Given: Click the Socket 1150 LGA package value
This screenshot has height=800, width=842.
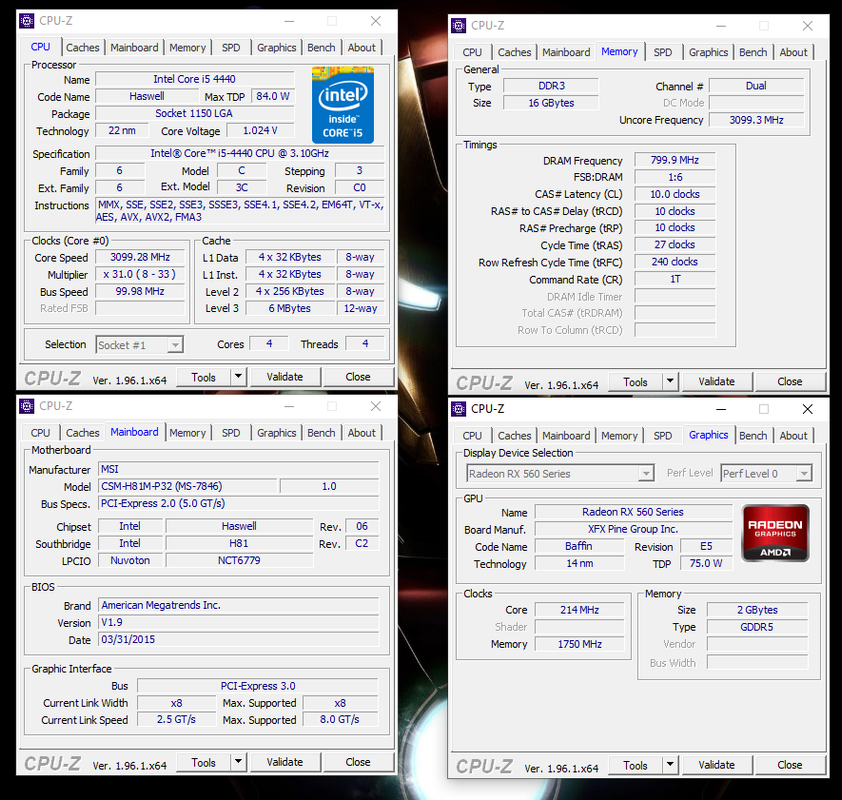Looking at the screenshot, I should [194, 113].
